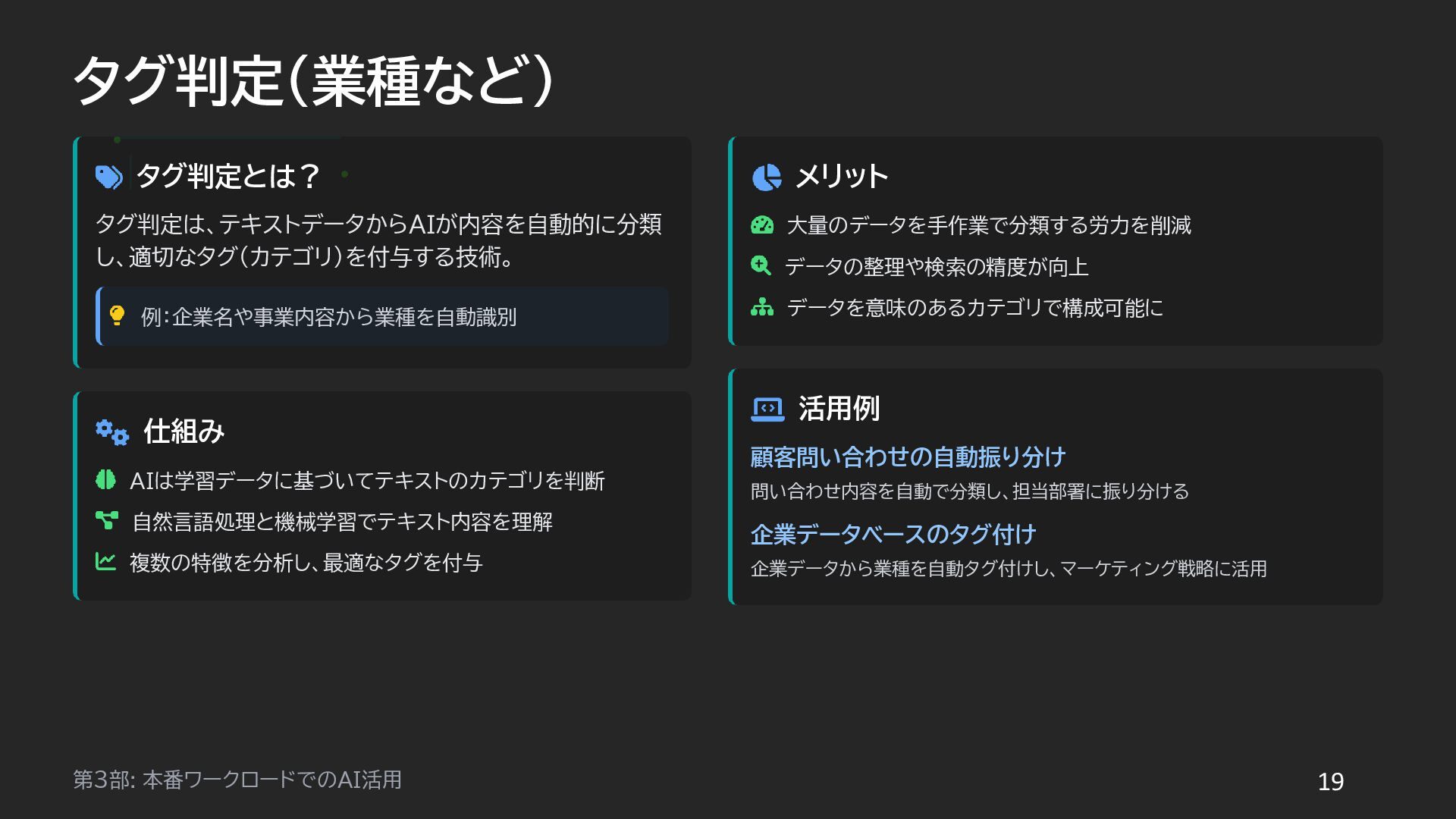1456x819 pixels.
Task: Click the green line chart icon
Action: (105, 561)
